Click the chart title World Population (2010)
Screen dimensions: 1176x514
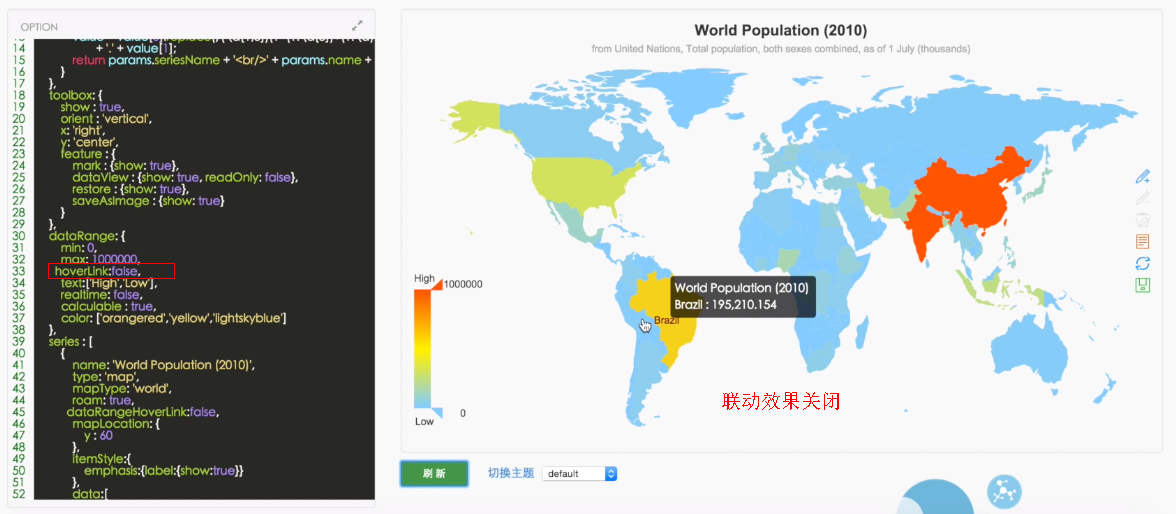point(781,31)
